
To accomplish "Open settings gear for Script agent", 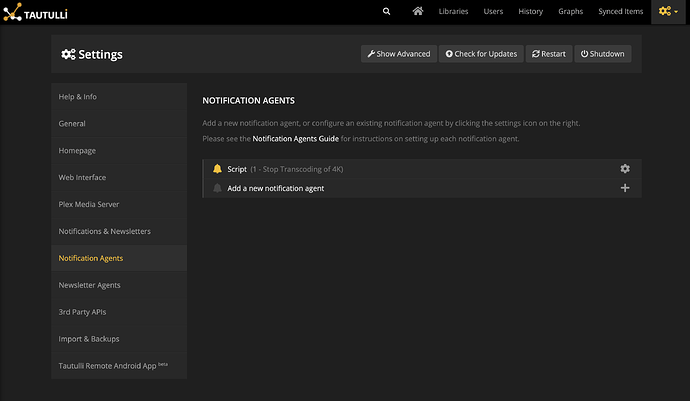I will (x=625, y=169).
